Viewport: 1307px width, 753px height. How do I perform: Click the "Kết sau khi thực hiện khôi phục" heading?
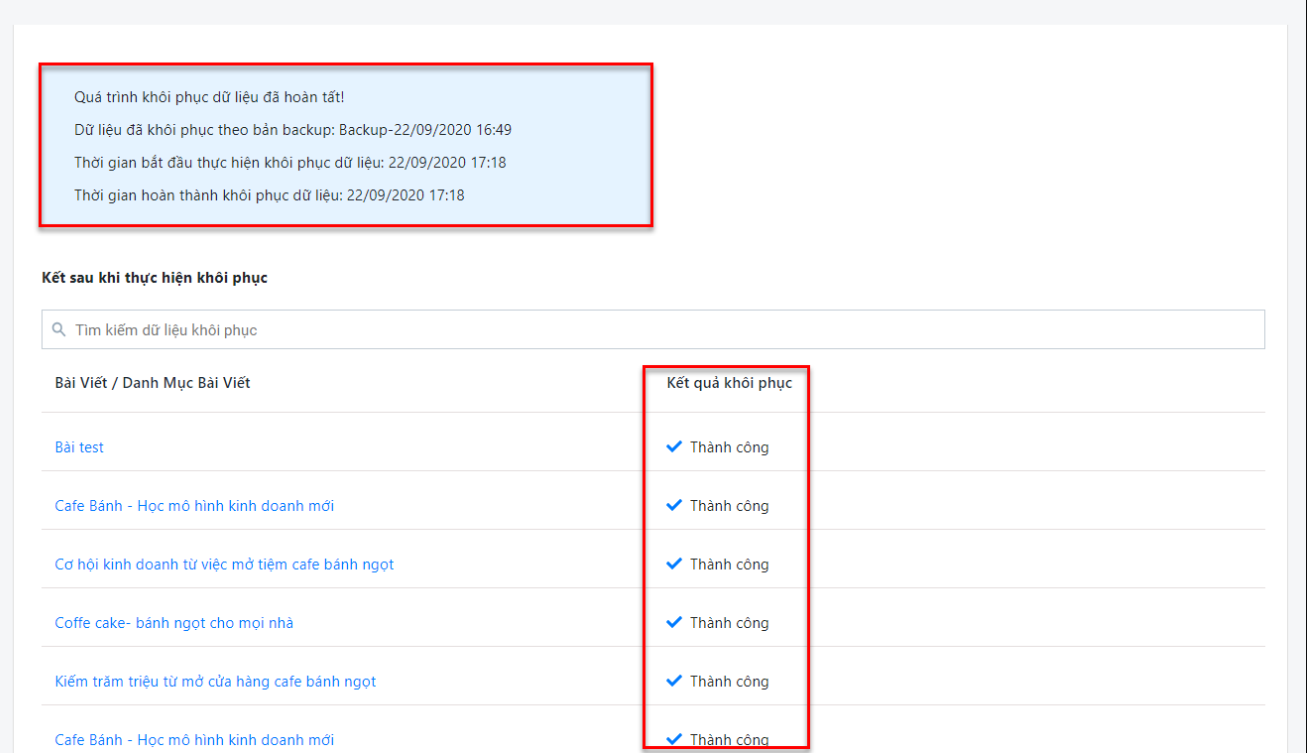pyautogui.click(x=155, y=277)
